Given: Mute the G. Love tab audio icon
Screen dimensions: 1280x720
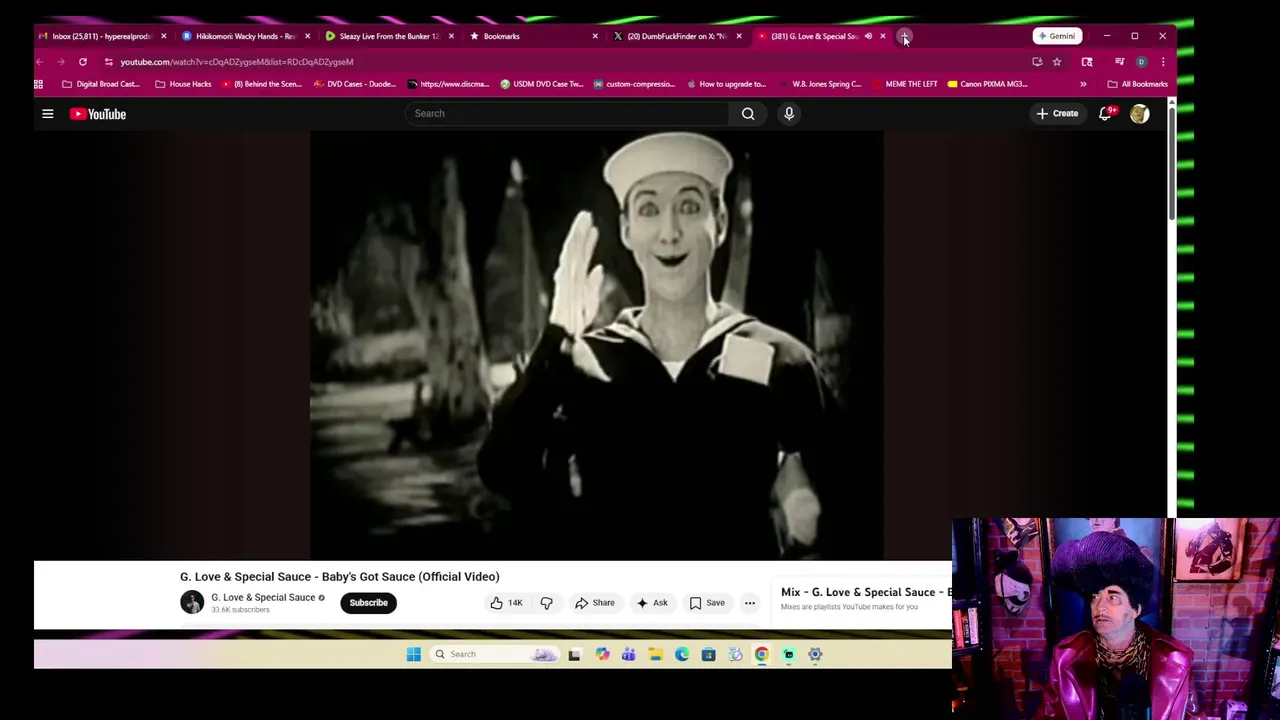Looking at the screenshot, I should 868,36.
